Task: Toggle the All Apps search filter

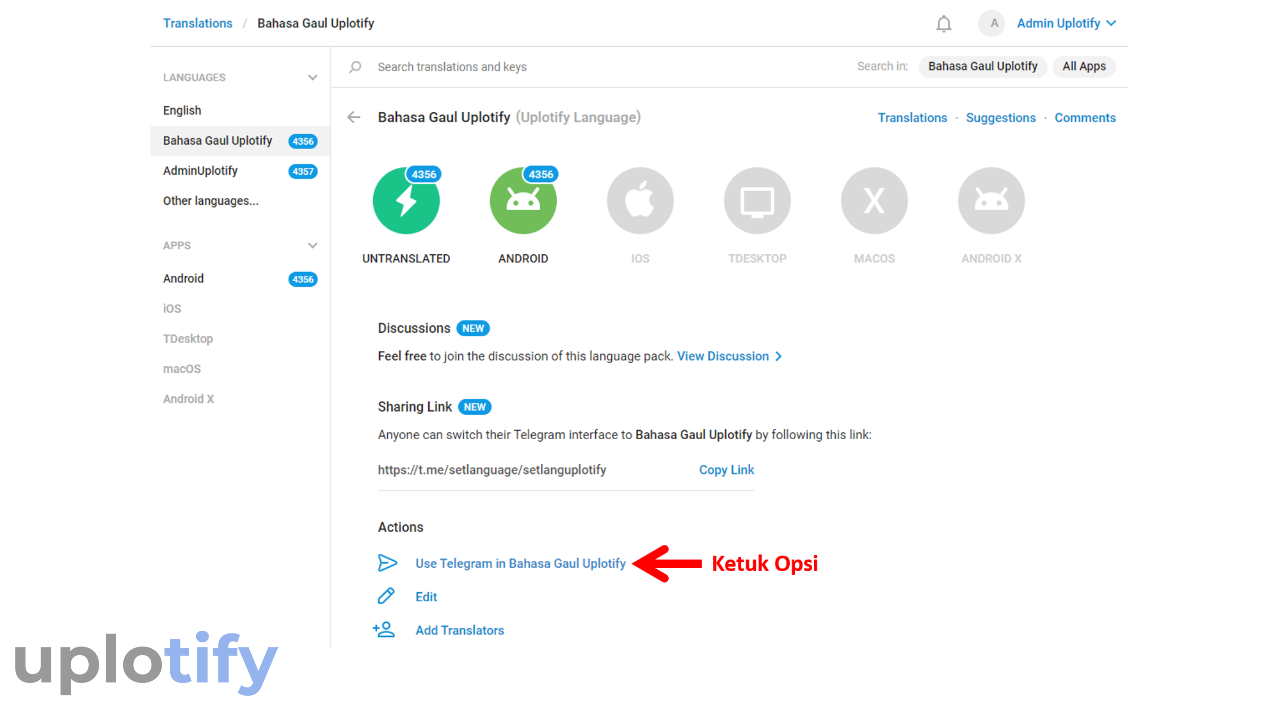Action: (1084, 67)
